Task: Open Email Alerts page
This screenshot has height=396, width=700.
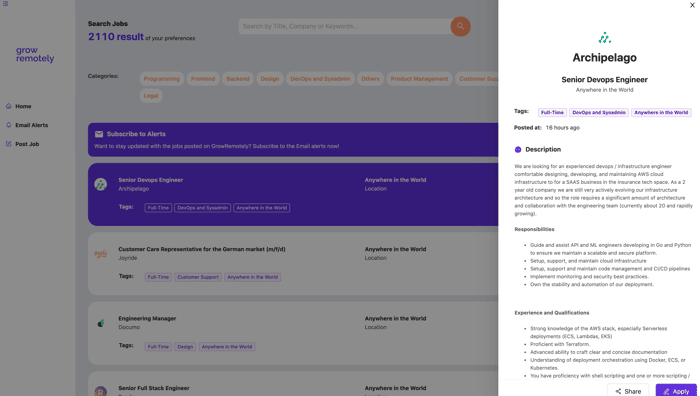Action: (x=32, y=125)
